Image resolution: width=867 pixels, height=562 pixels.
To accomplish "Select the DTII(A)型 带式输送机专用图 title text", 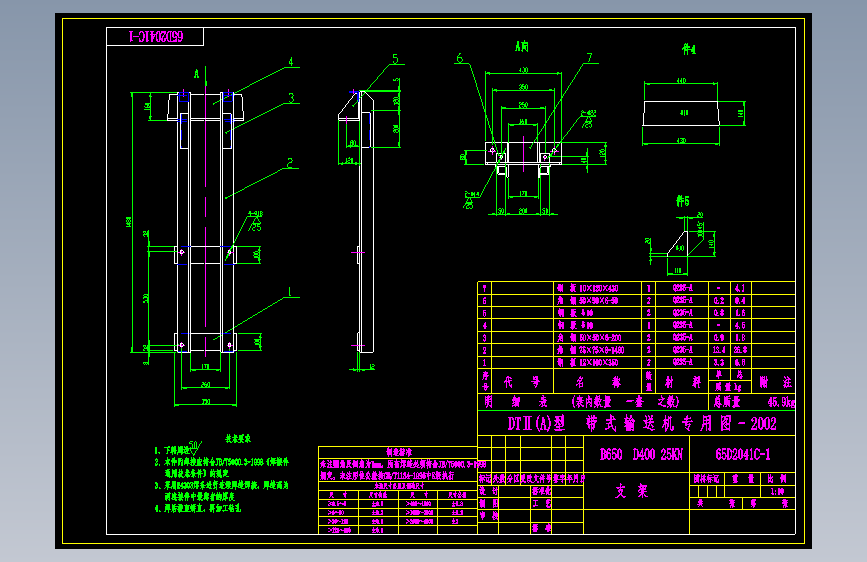I will pos(642,424).
